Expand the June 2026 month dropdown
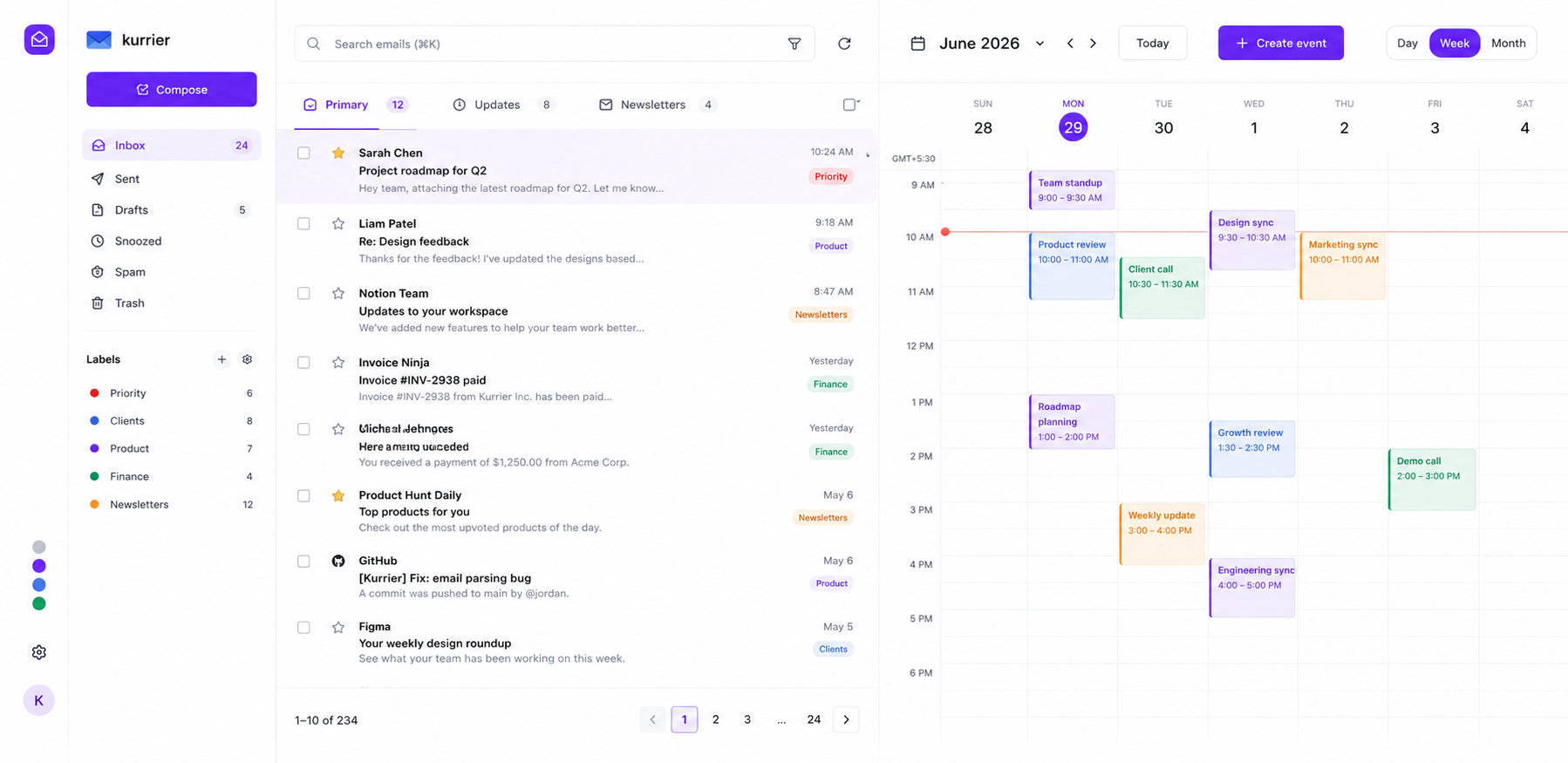1568x763 pixels. (x=1040, y=44)
